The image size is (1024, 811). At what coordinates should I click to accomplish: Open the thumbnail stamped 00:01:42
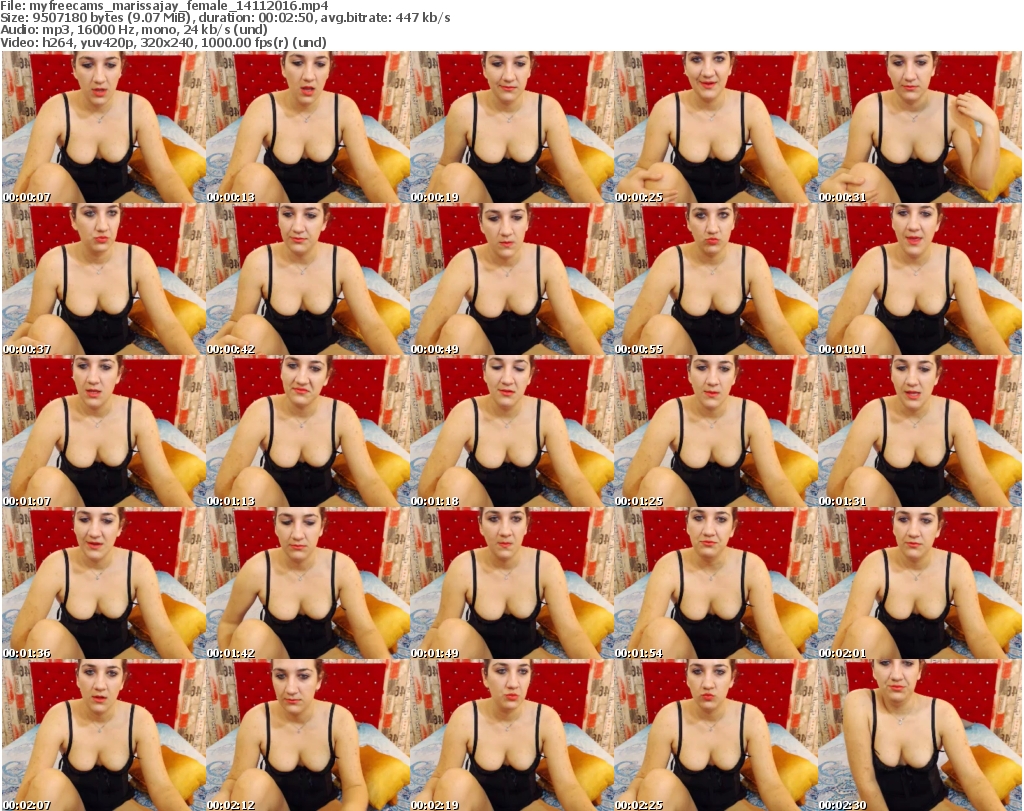(308, 584)
